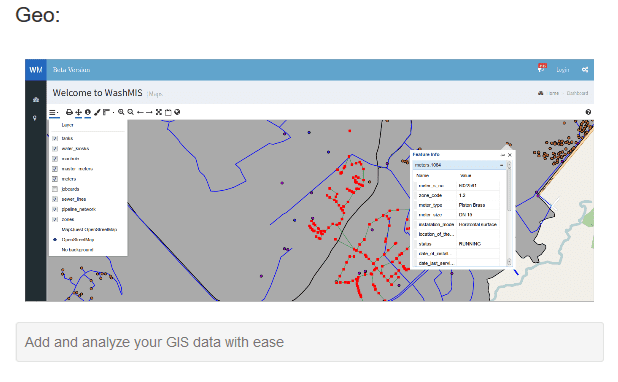Select the pan/move tool icon
Image resolution: width=618 pixels, height=382 pixels.
78,112
